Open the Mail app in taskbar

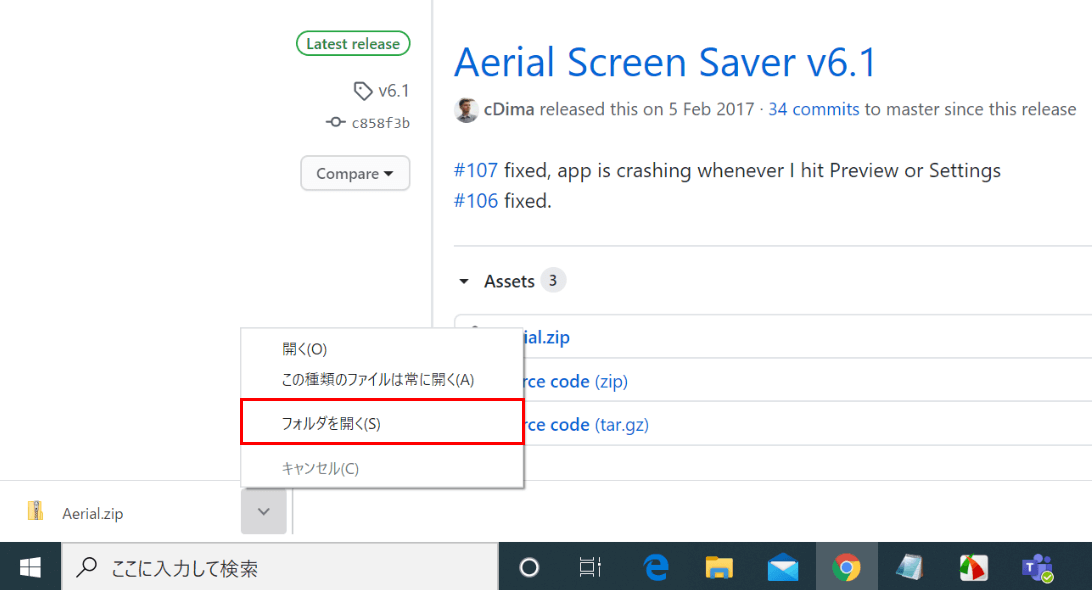point(783,568)
